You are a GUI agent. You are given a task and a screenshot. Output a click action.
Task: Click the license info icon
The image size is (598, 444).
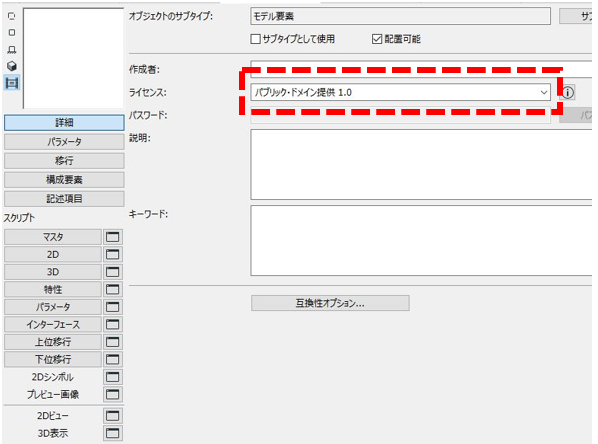(x=568, y=92)
